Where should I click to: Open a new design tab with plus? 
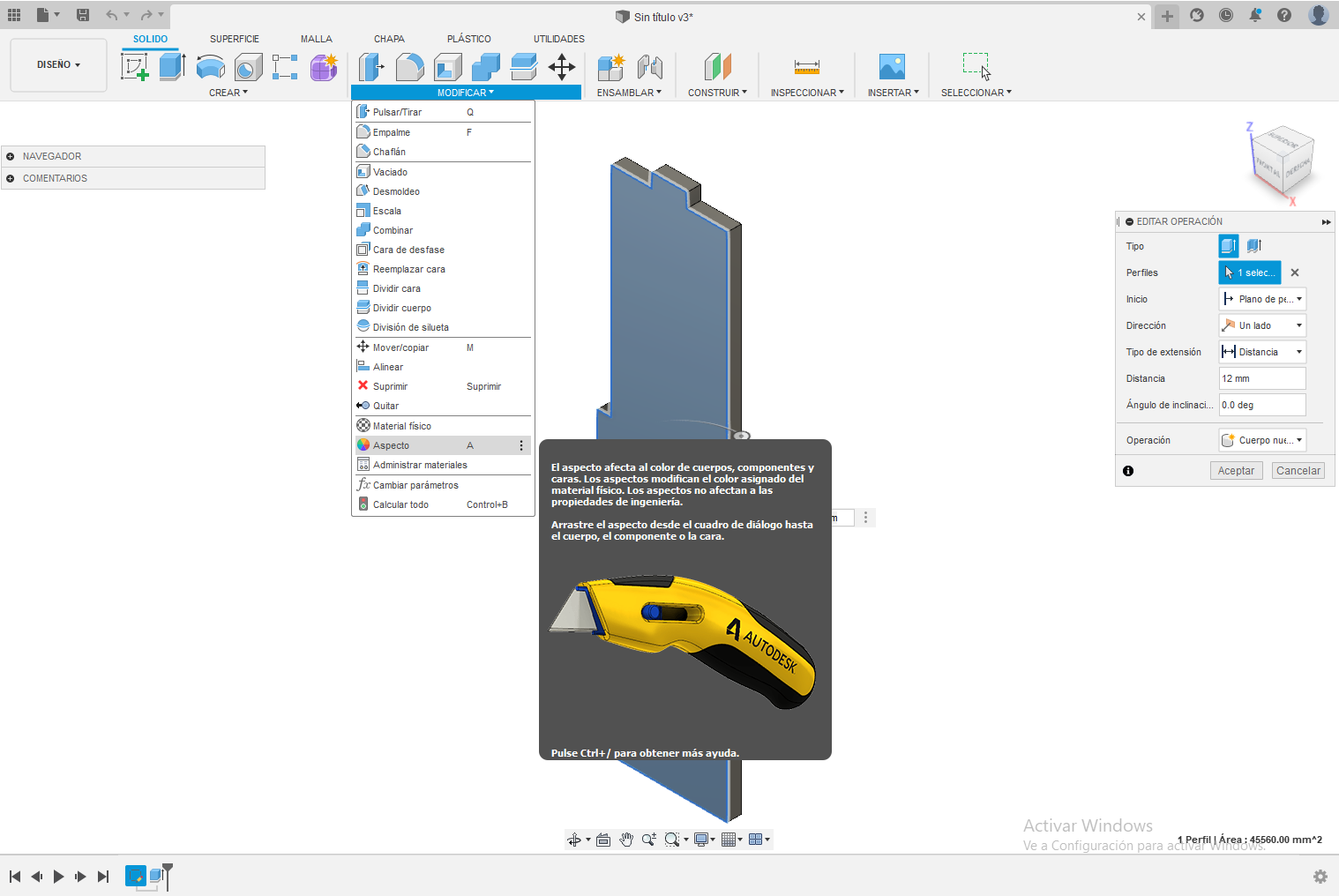[x=1167, y=16]
